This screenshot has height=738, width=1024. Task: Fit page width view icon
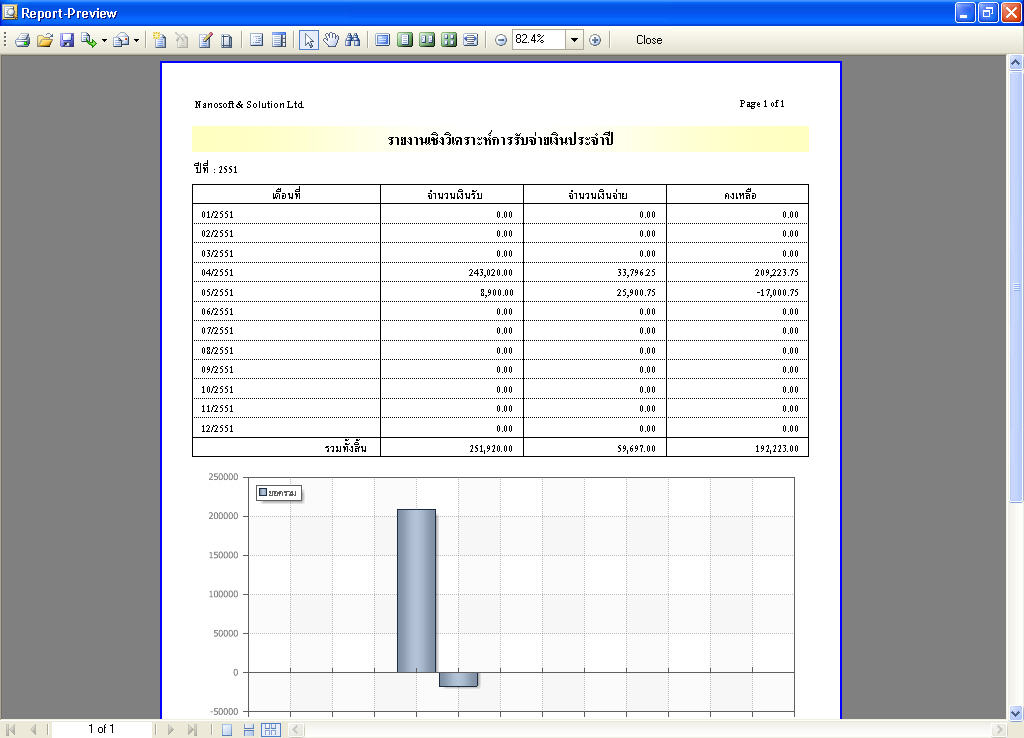pyautogui.click(x=470, y=40)
